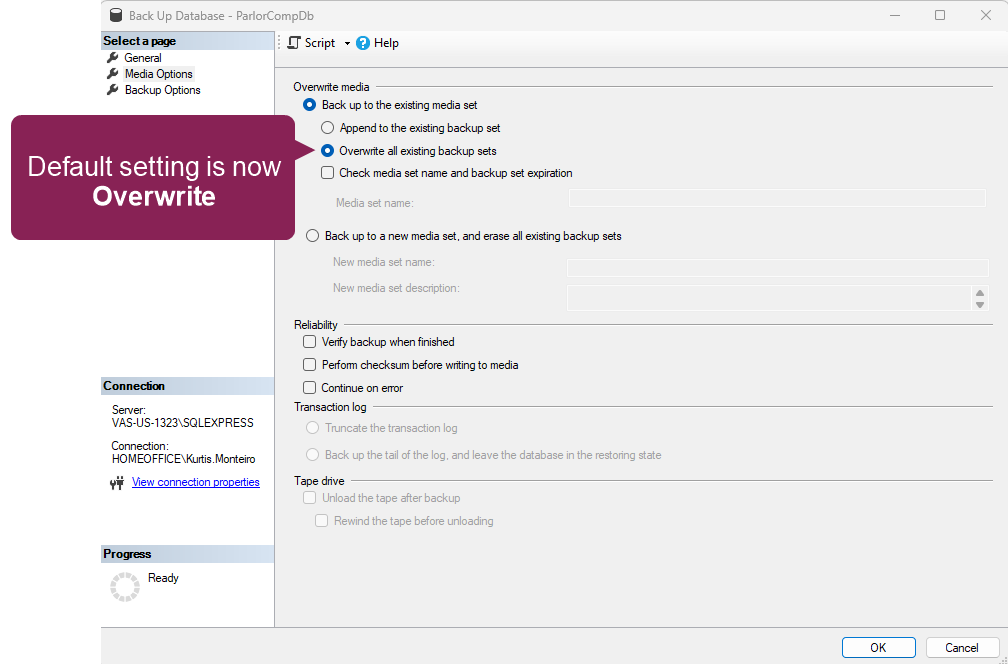Click the wrench icon beside Backup Options
The height and width of the screenshot is (664, 1008).
(x=113, y=90)
